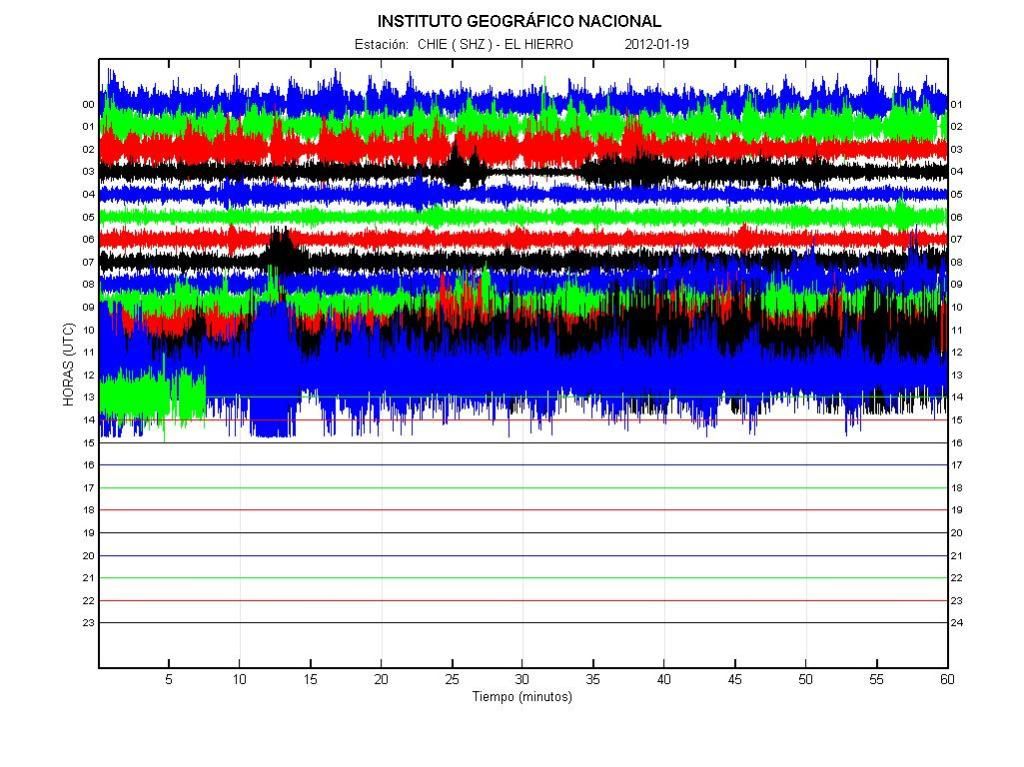The width and height of the screenshot is (1024, 767).
Task: Click the INSTITUTO GEOGRÁFICO NACIONAL title
Action: click(x=519, y=21)
